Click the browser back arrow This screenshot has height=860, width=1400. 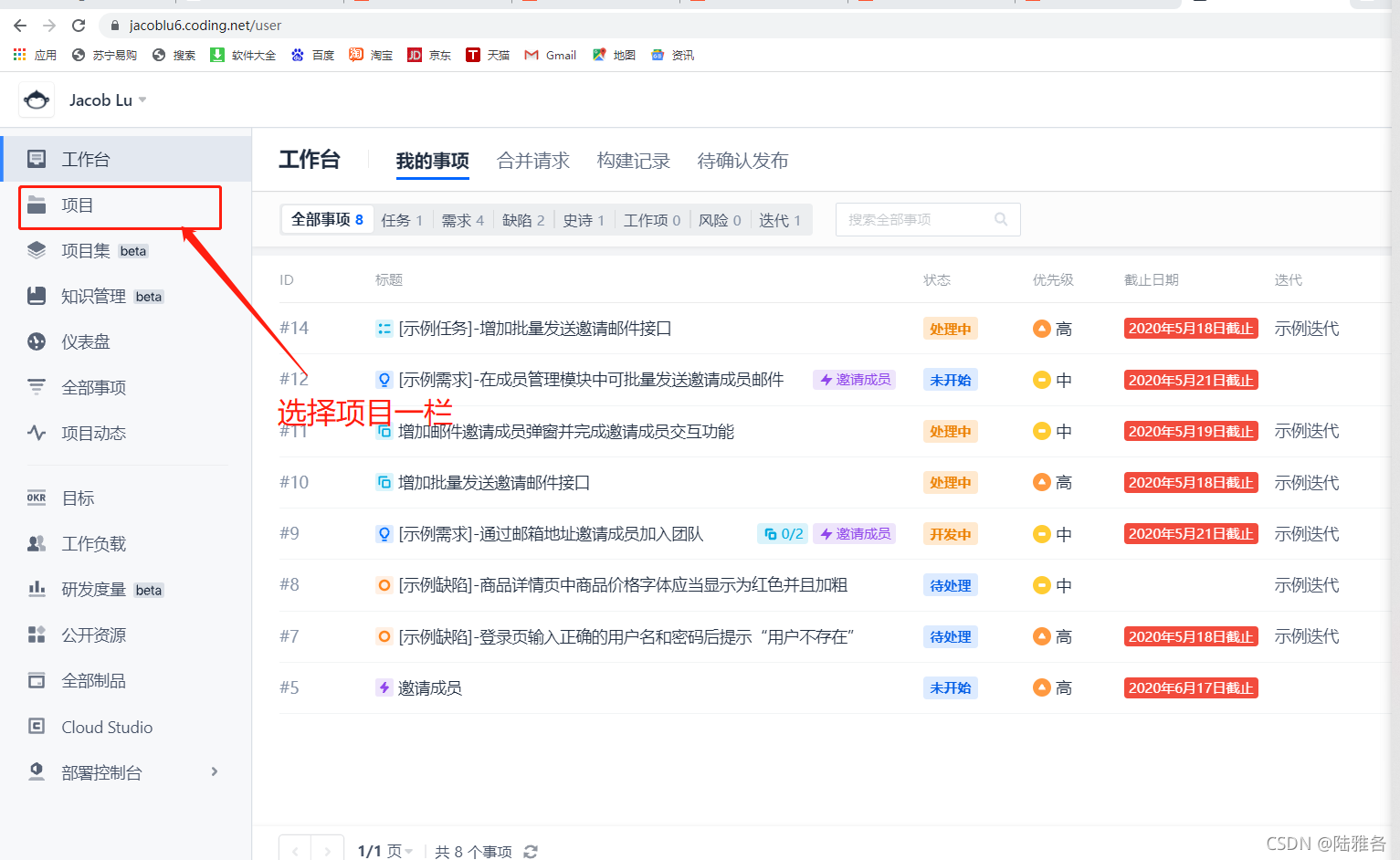coord(20,26)
